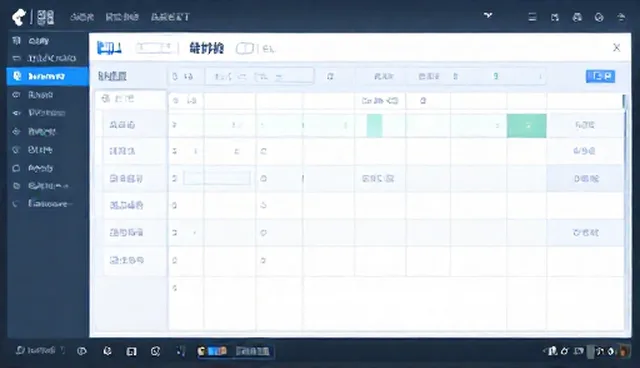Click the wide input field in dialog toolbar
Image resolution: width=640 pixels, height=368 pixels.
tap(260, 76)
